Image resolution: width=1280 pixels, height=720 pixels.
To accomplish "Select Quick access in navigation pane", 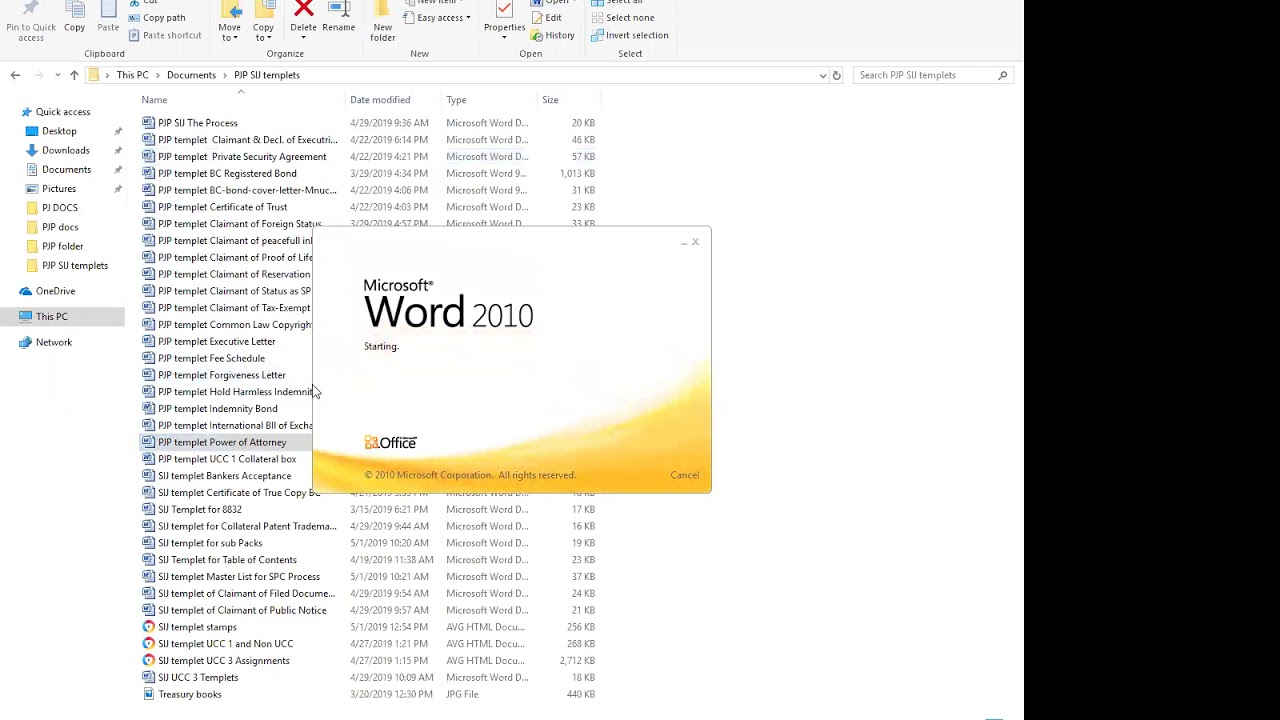I will [63, 112].
